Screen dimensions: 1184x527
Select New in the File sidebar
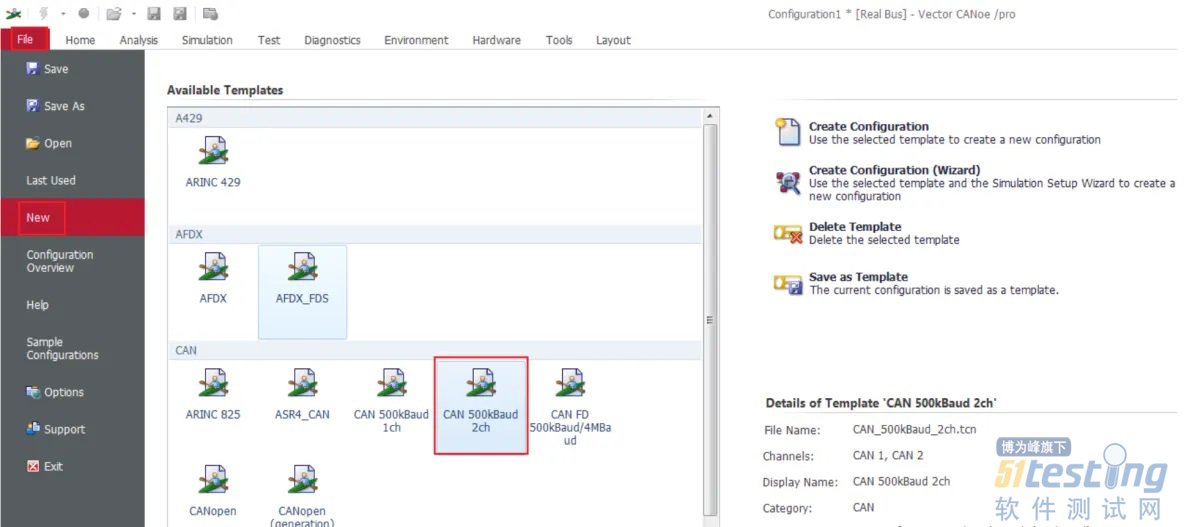tap(72, 217)
